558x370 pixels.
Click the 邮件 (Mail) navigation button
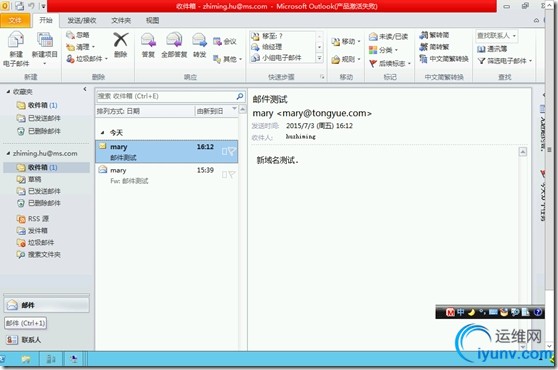pyautogui.click(x=47, y=305)
